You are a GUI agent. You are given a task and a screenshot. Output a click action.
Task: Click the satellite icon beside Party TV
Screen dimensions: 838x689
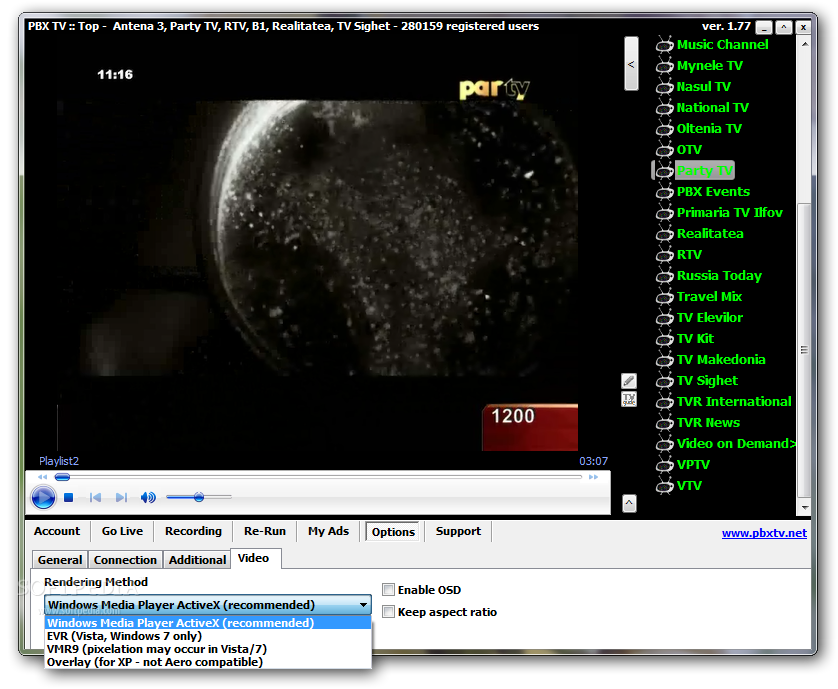point(664,171)
